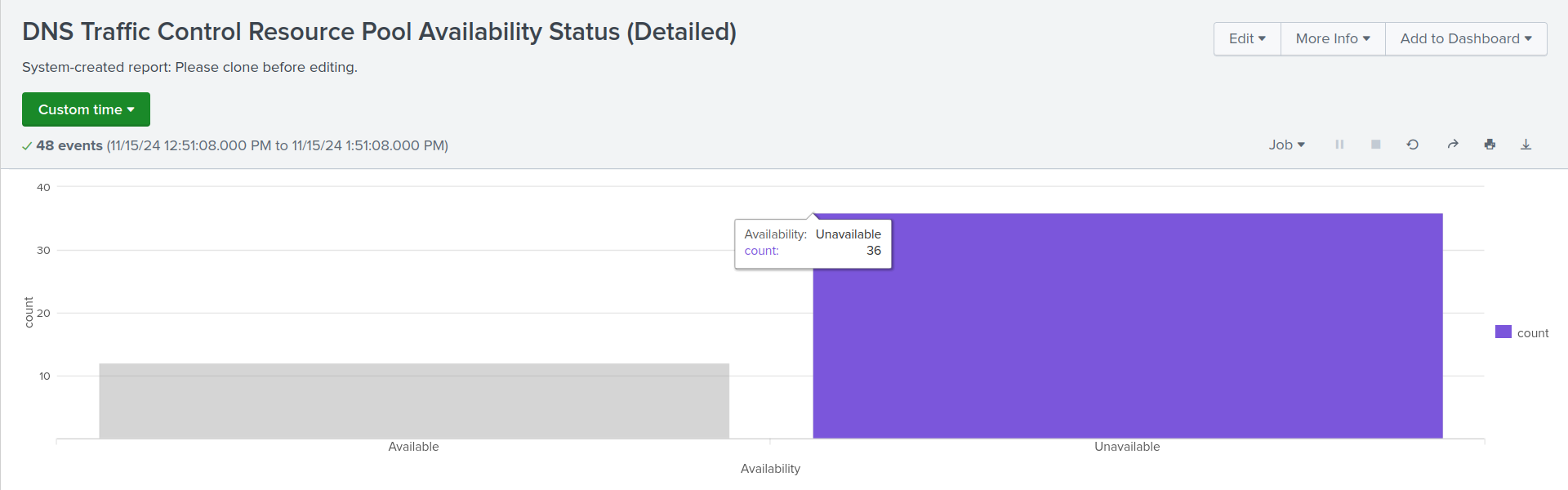Screen dimensions: 1568x490
Task: Click the Available x-axis label
Action: pyautogui.click(x=413, y=447)
